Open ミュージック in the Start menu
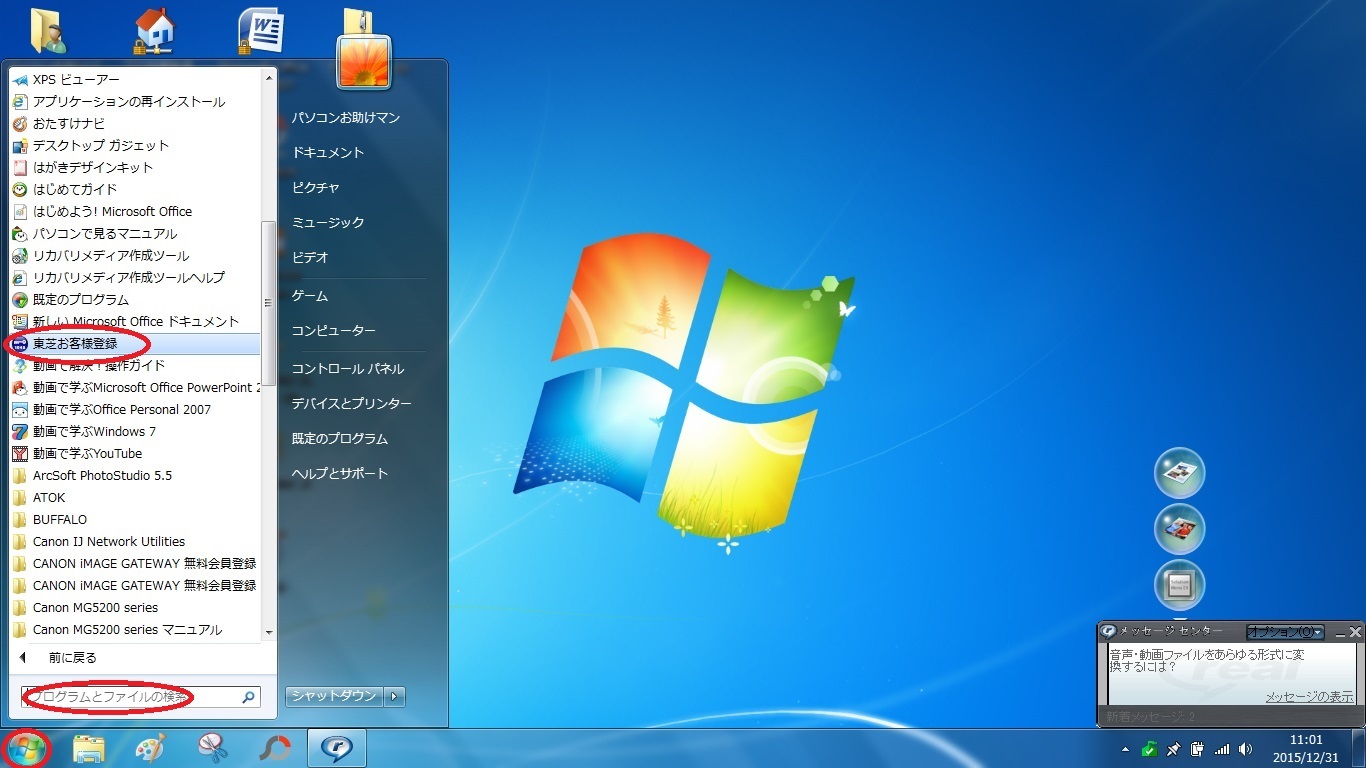 328,223
